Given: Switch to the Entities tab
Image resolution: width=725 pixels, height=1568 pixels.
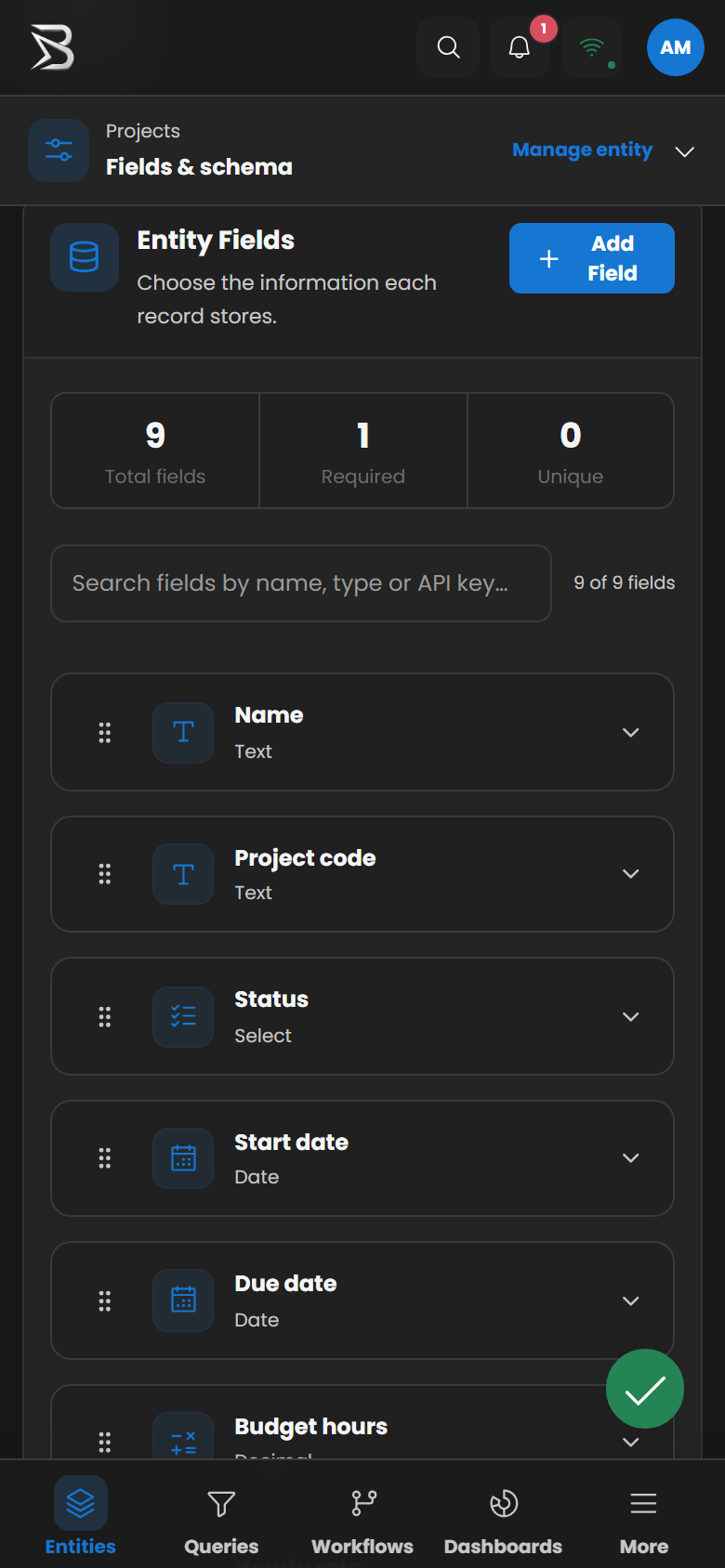Looking at the screenshot, I should pos(81,1516).
